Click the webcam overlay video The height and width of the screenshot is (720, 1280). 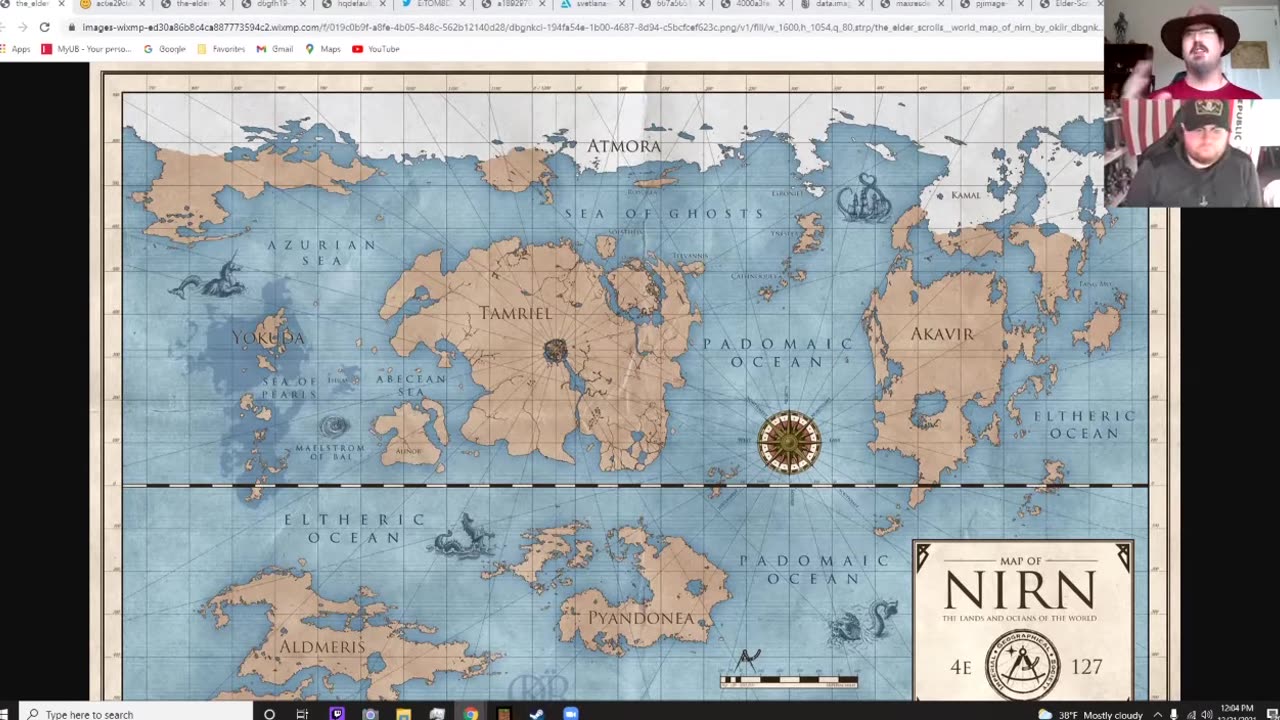coord(1192,104)
